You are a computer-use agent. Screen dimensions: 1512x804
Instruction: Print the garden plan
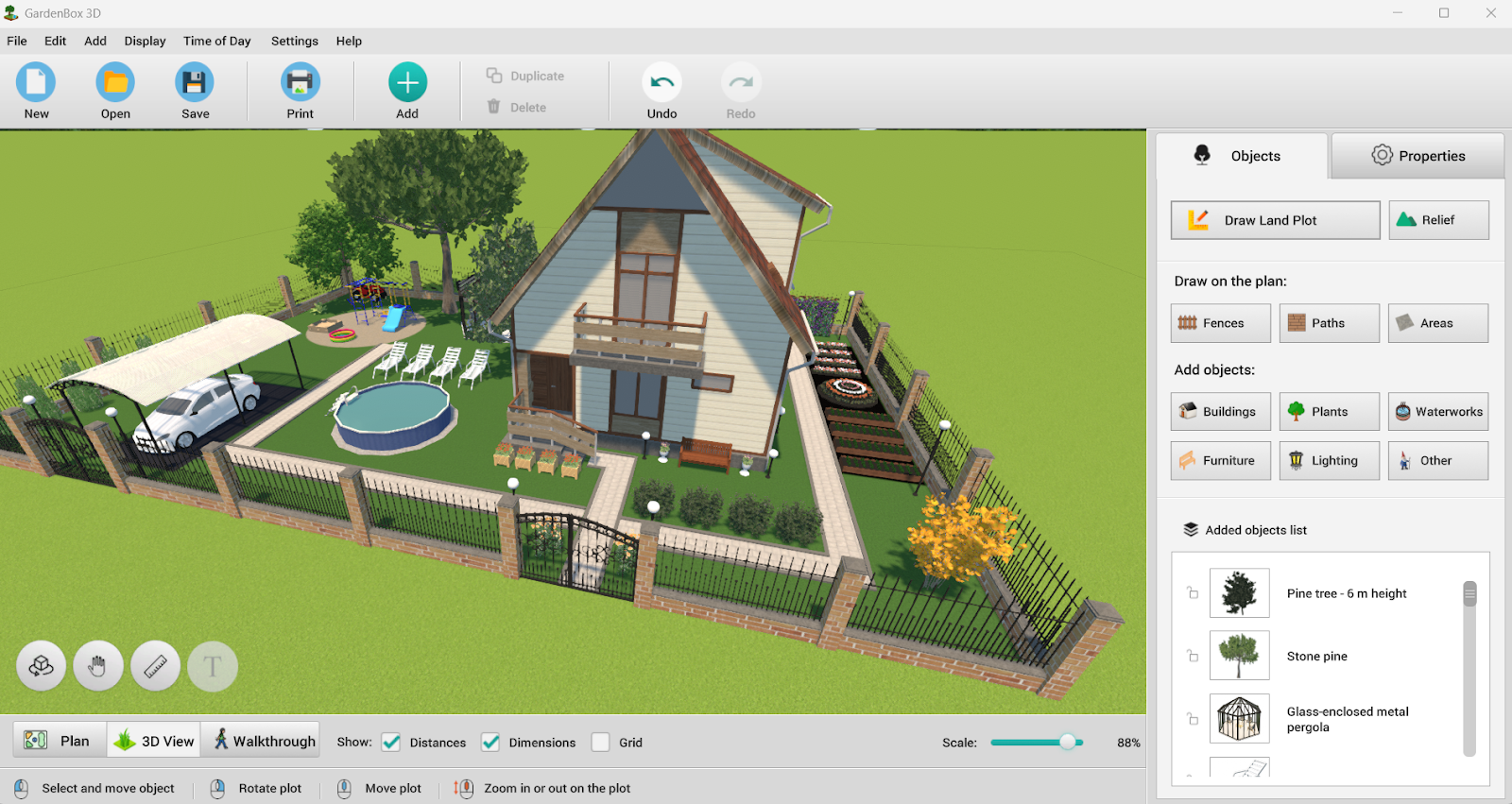point(300,83)
